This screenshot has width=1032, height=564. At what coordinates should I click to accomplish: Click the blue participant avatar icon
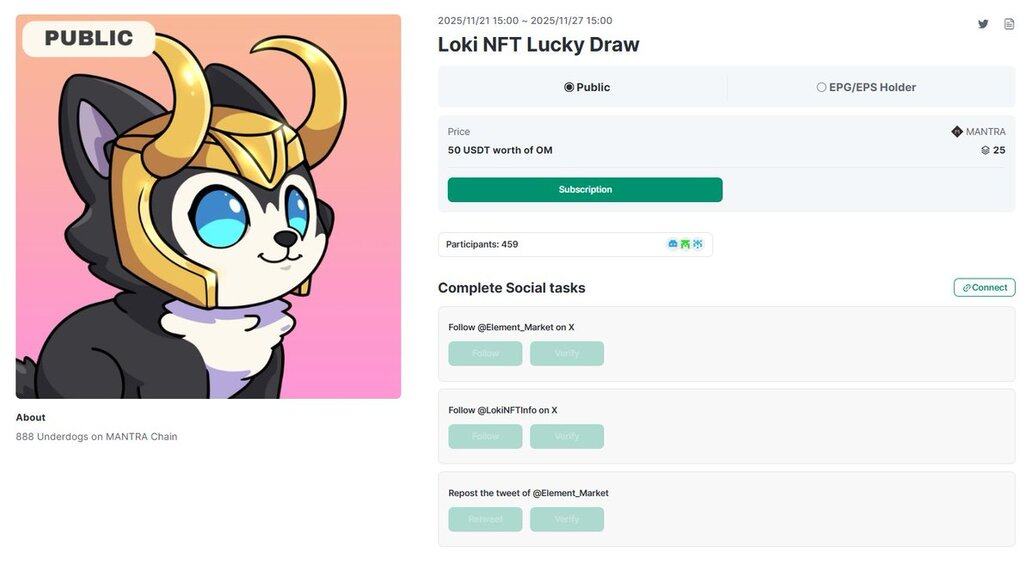coord(673,244)
